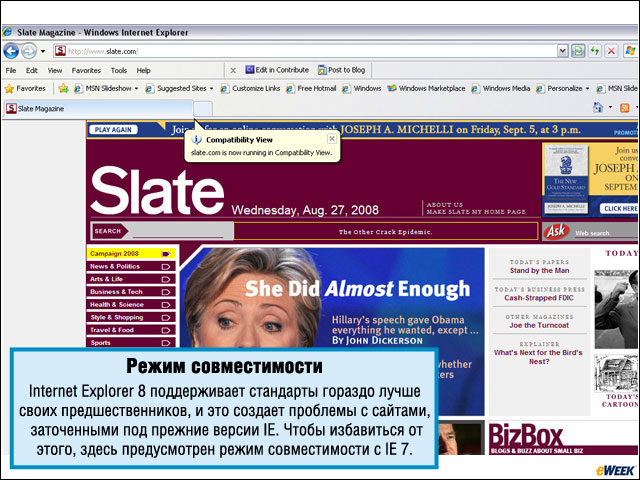The height and width of the screenshot is (480, 640).
Task: Click Post to Blog toolbar button
Action: (342, 70)
